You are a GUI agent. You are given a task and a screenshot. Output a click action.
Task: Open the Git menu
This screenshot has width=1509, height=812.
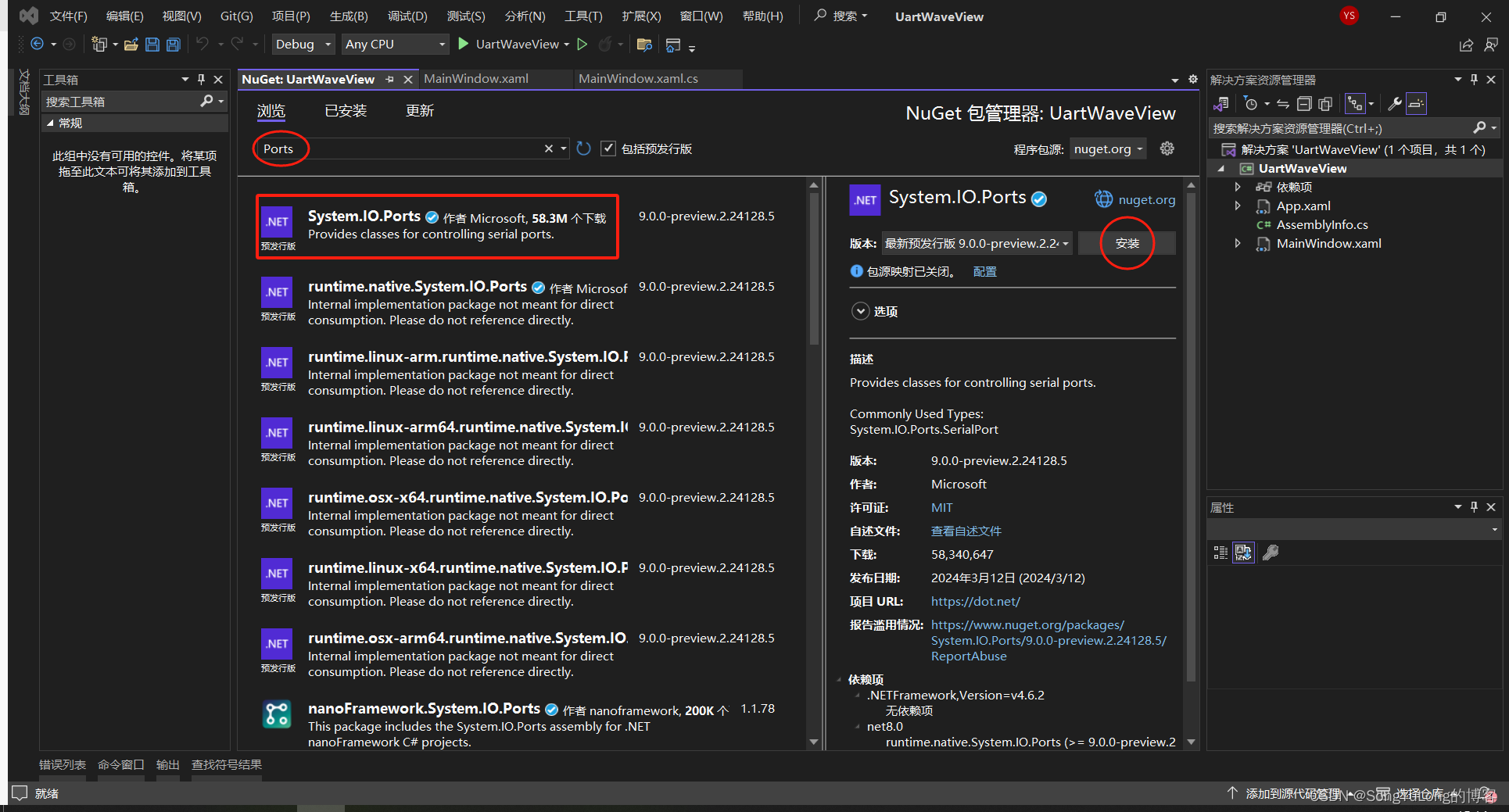236,16
